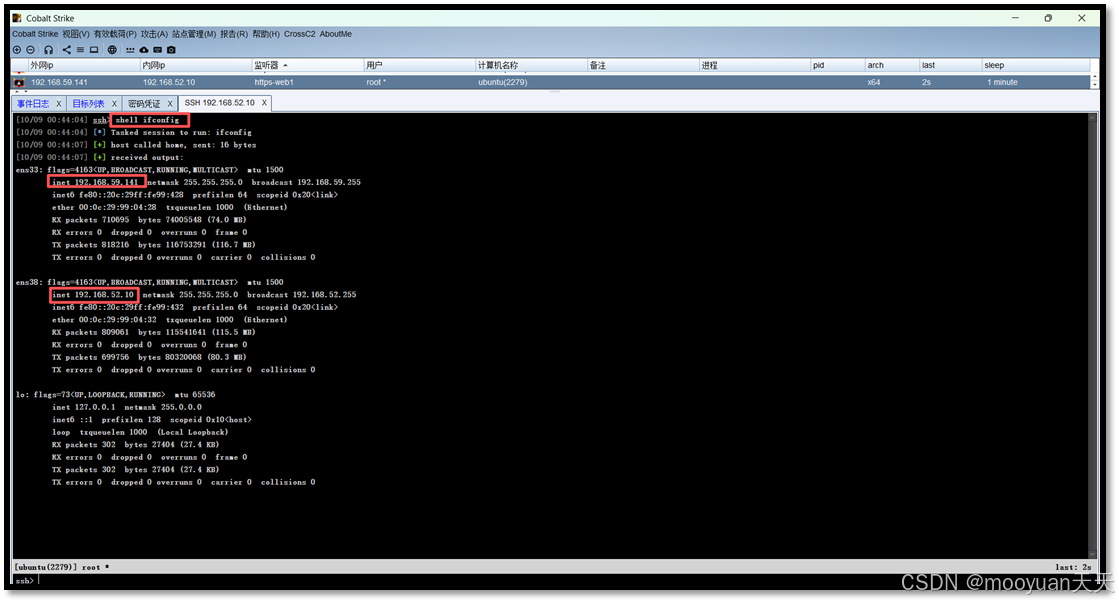Click the ether 00:0c:29:99:04:28 line
1119x603 pixels.
(x=169, y=208)
